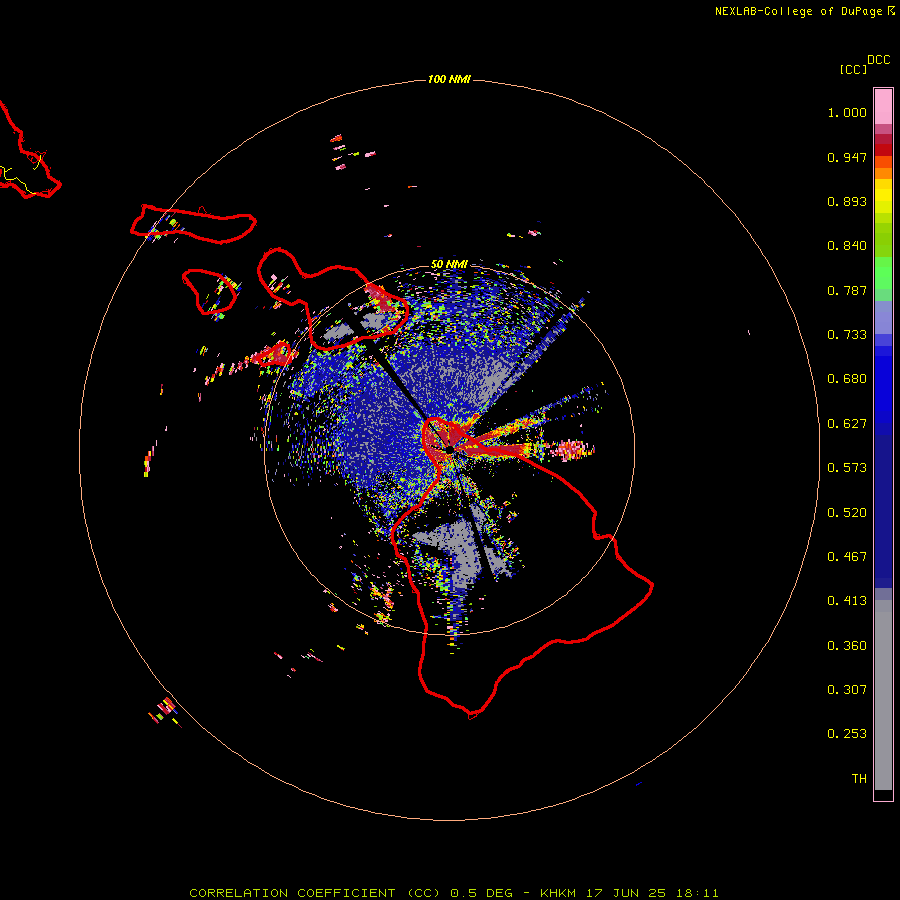Click the 0.360 legend value
The image size is (900, 900).
click(847, 646)
